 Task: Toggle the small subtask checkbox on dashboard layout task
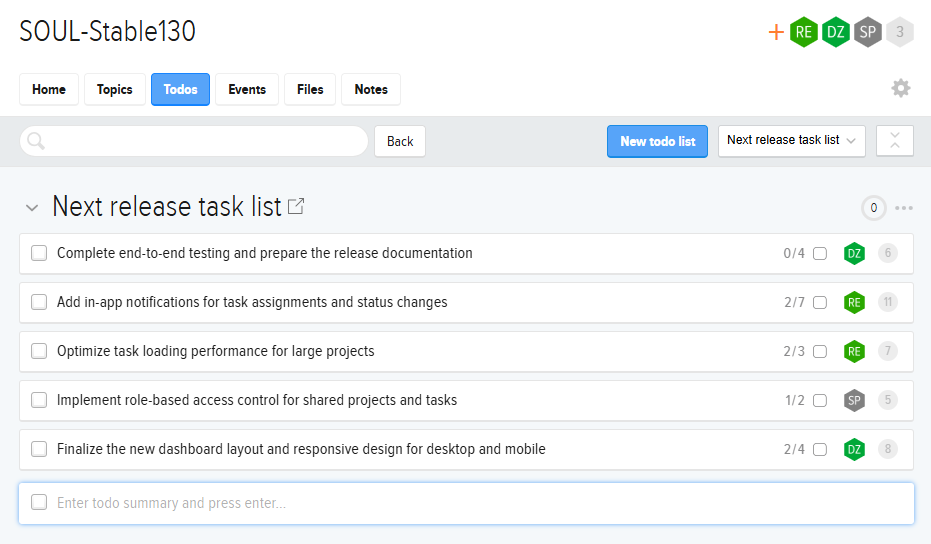820,450
